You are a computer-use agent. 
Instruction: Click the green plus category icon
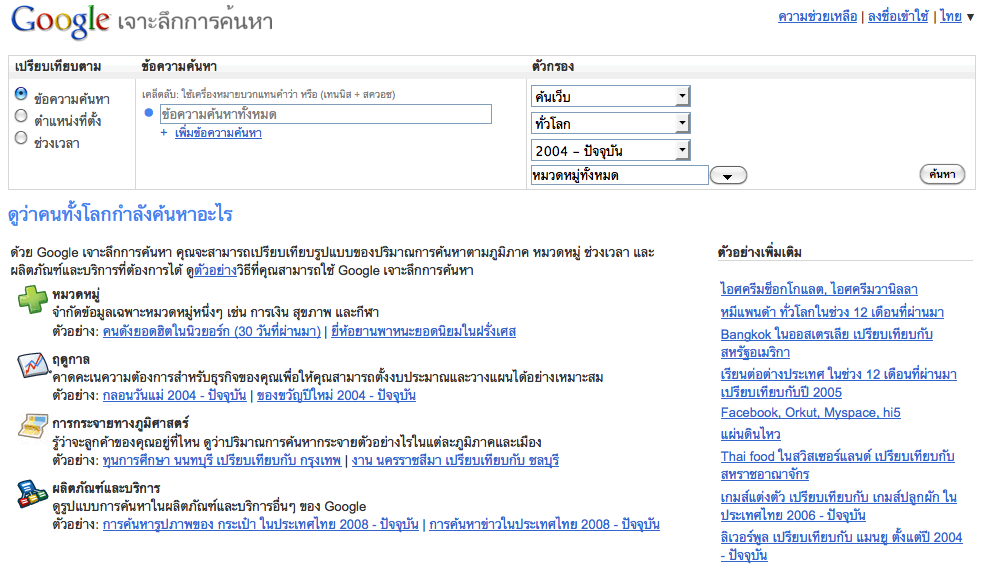click(x=31, y=299)
